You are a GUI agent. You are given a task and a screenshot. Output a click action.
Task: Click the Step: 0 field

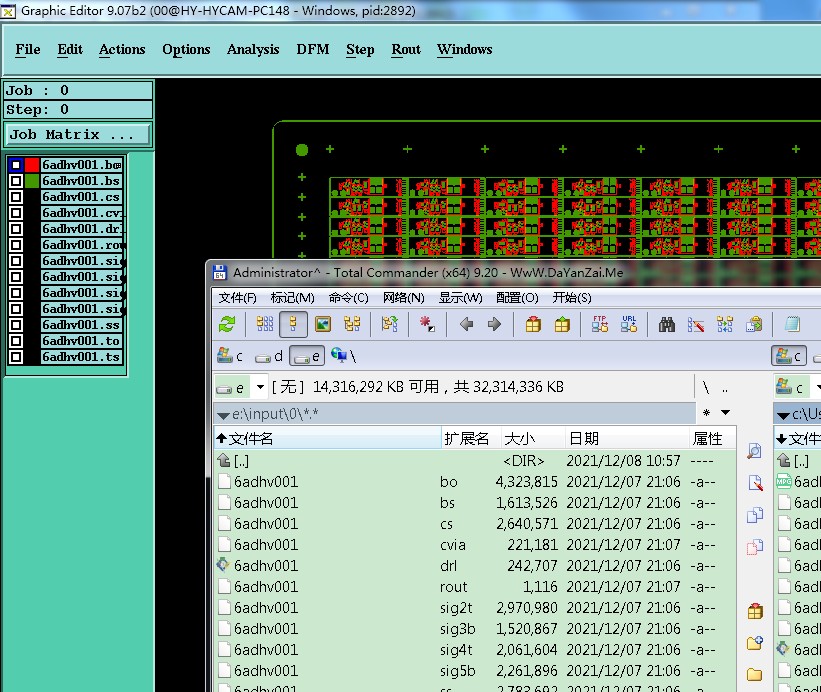coord(78,109)
